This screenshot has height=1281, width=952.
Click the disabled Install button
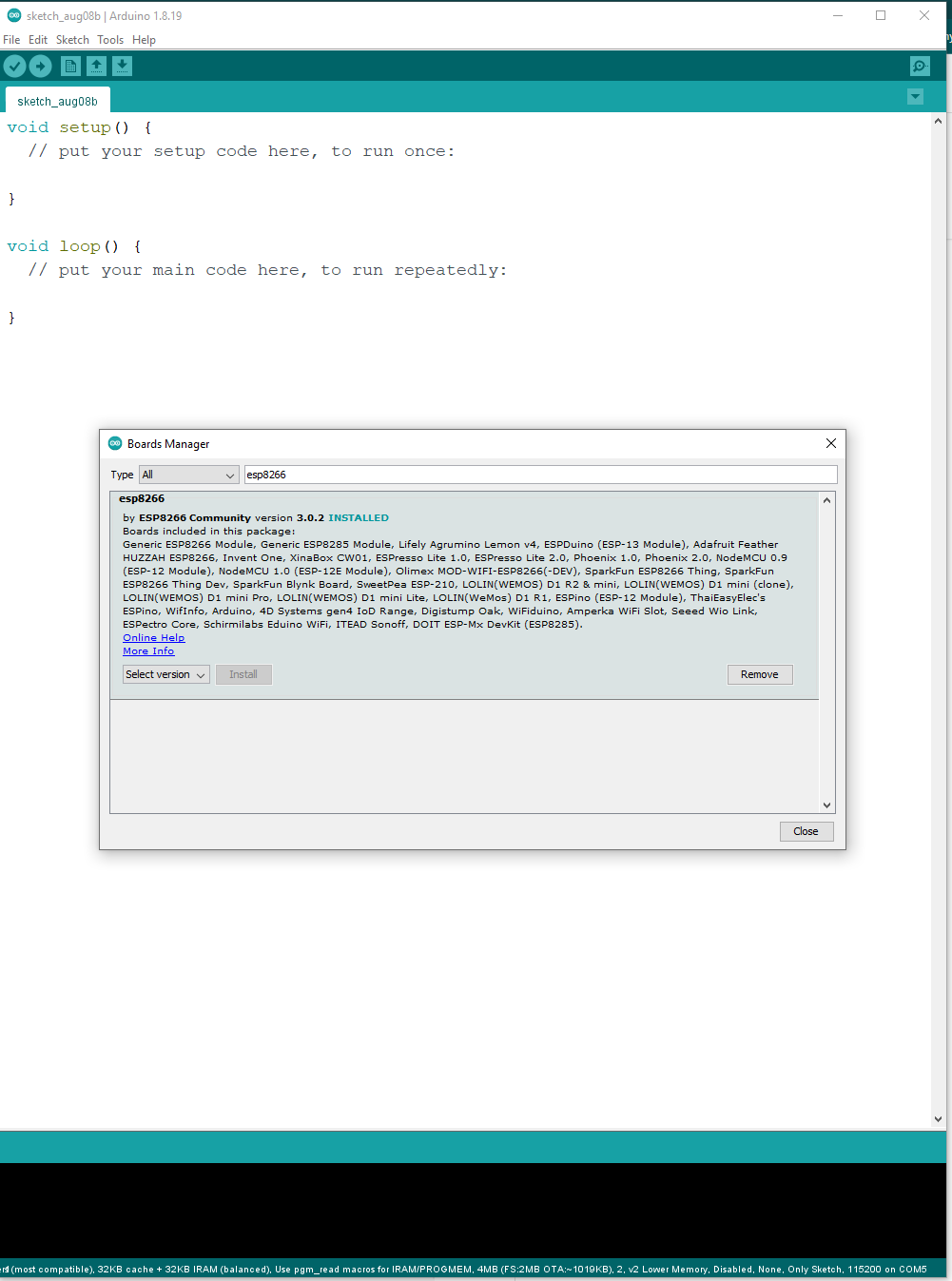point(243,674)
